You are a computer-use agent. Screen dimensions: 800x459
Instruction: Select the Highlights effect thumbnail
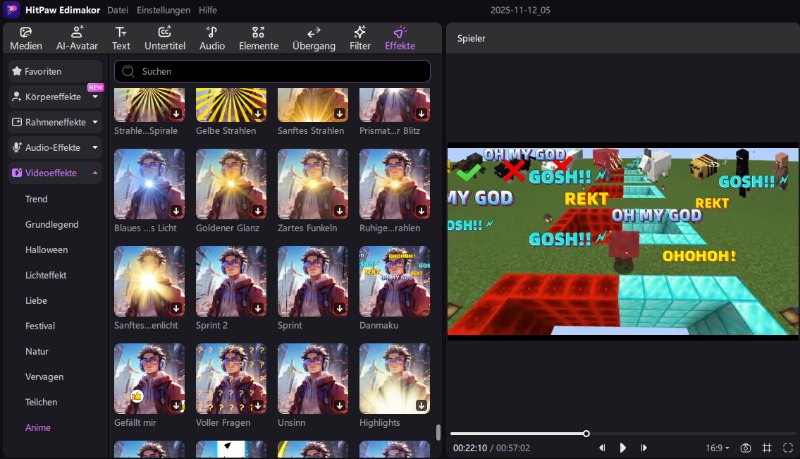[394, 378]
